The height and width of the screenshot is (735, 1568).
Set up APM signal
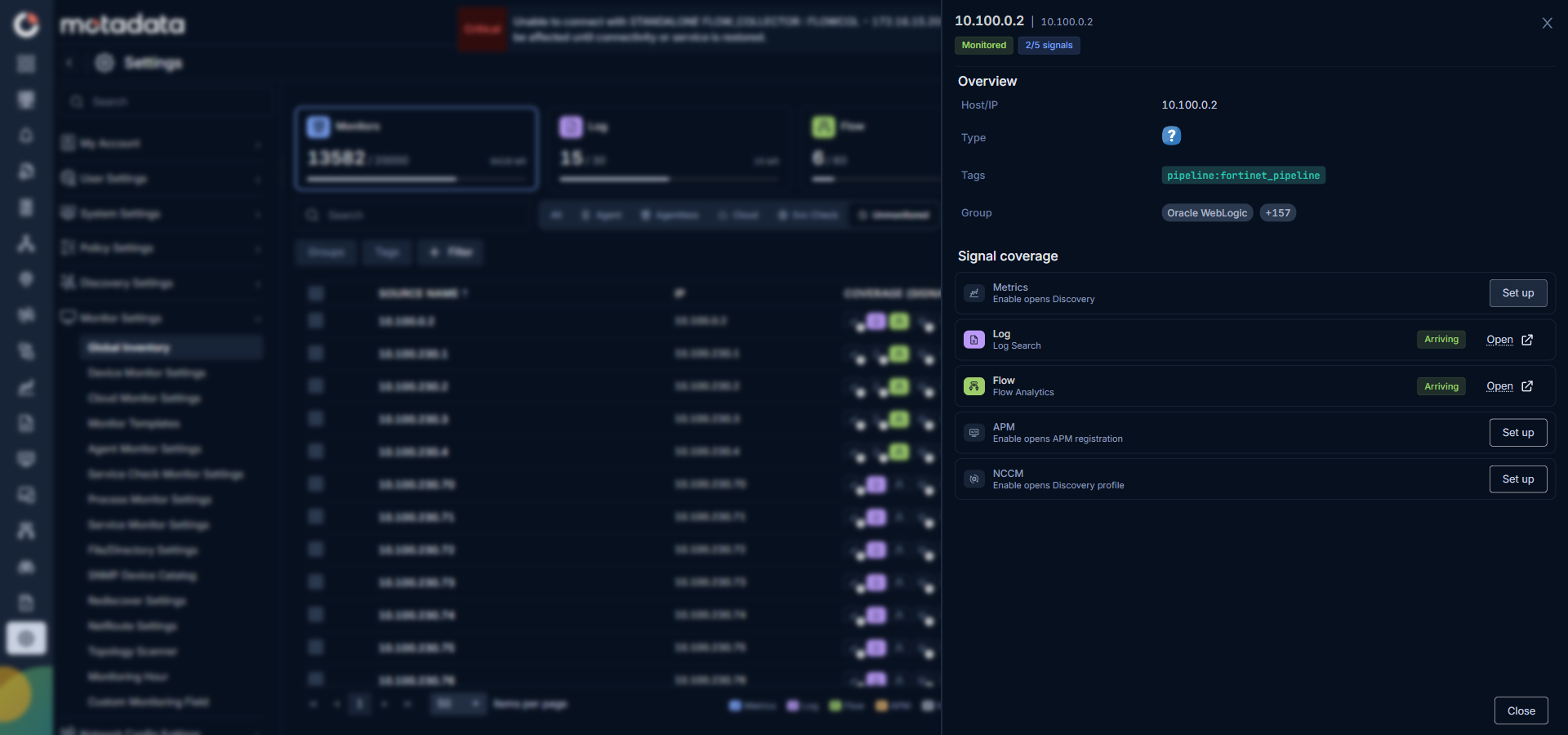[1518, 433]
